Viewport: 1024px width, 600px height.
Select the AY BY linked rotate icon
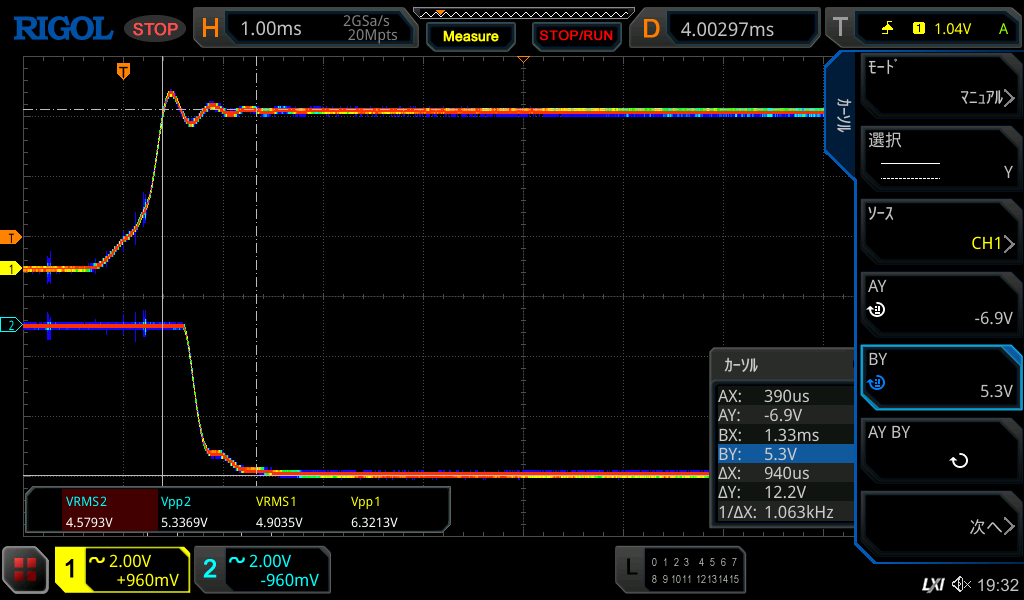958,461
